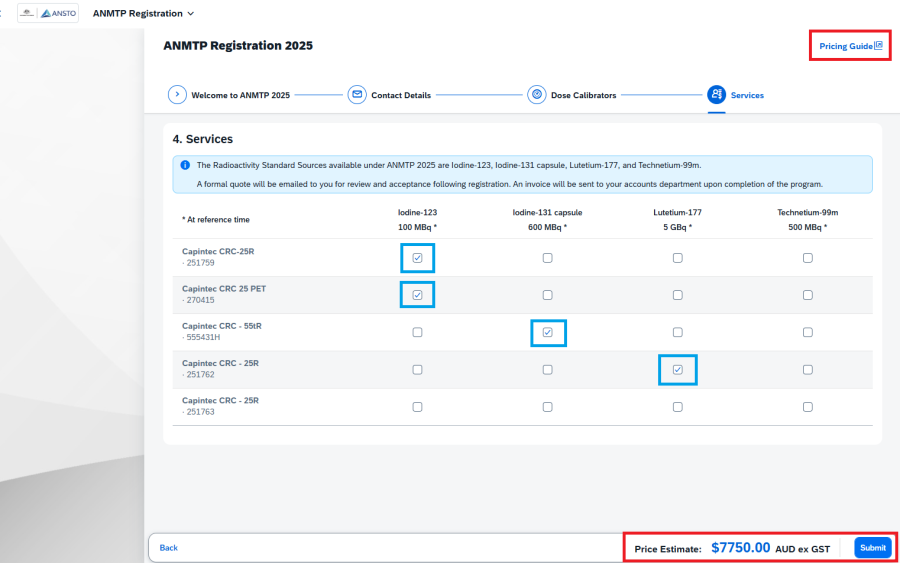The height and width of the screenshot is (563, 900).
Task: Open the Pricing Guide link
Action: point(846,46)
